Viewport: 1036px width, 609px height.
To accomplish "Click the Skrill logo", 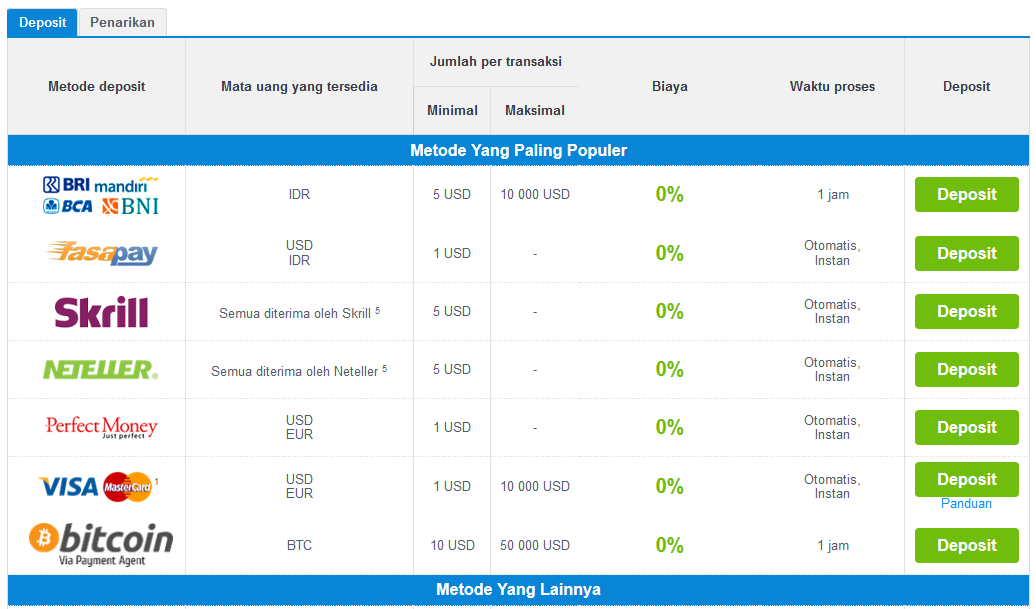I will 101,312.
